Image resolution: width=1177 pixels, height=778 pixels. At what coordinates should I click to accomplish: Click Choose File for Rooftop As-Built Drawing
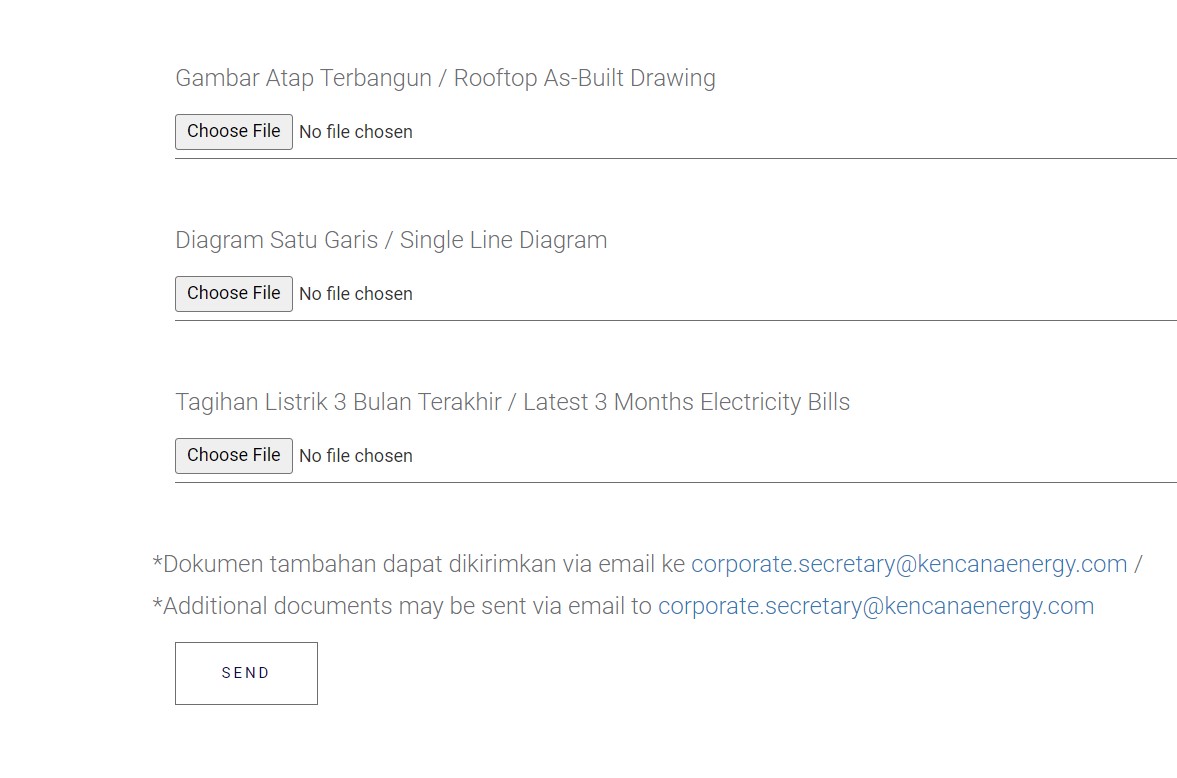point(234,132)
